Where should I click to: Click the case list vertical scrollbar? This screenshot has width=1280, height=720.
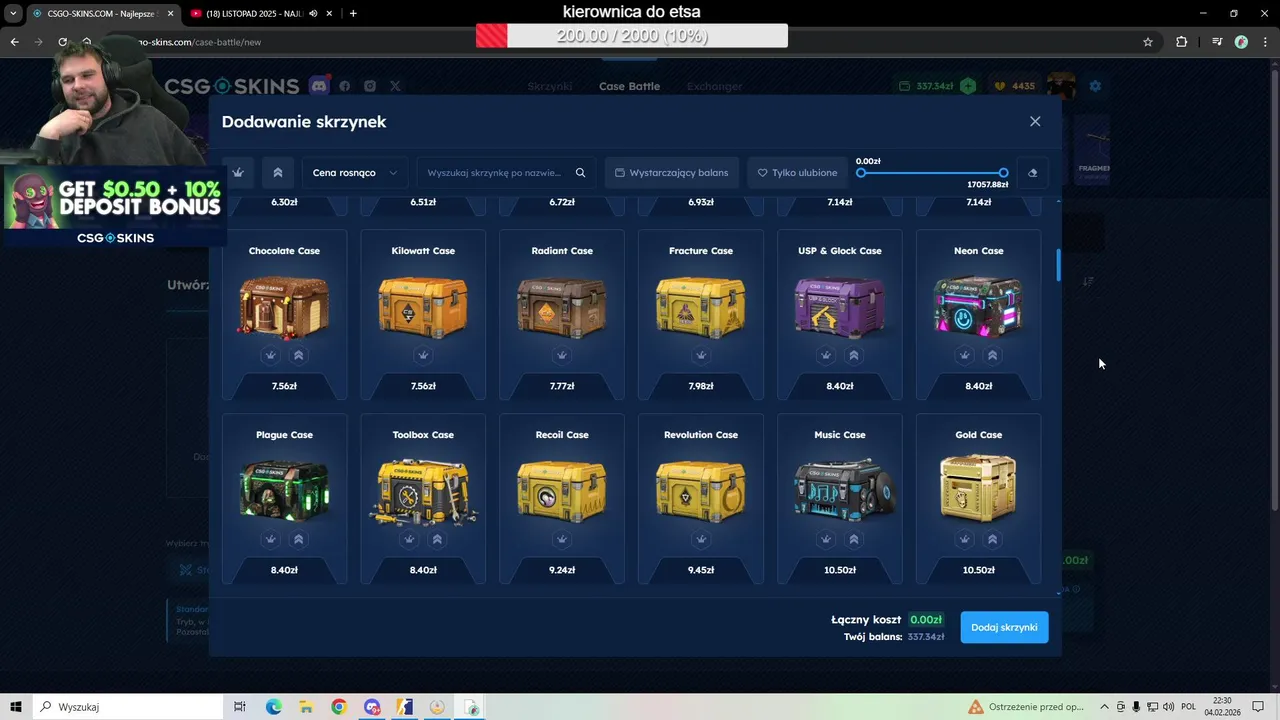click(x=1058, y=265)
